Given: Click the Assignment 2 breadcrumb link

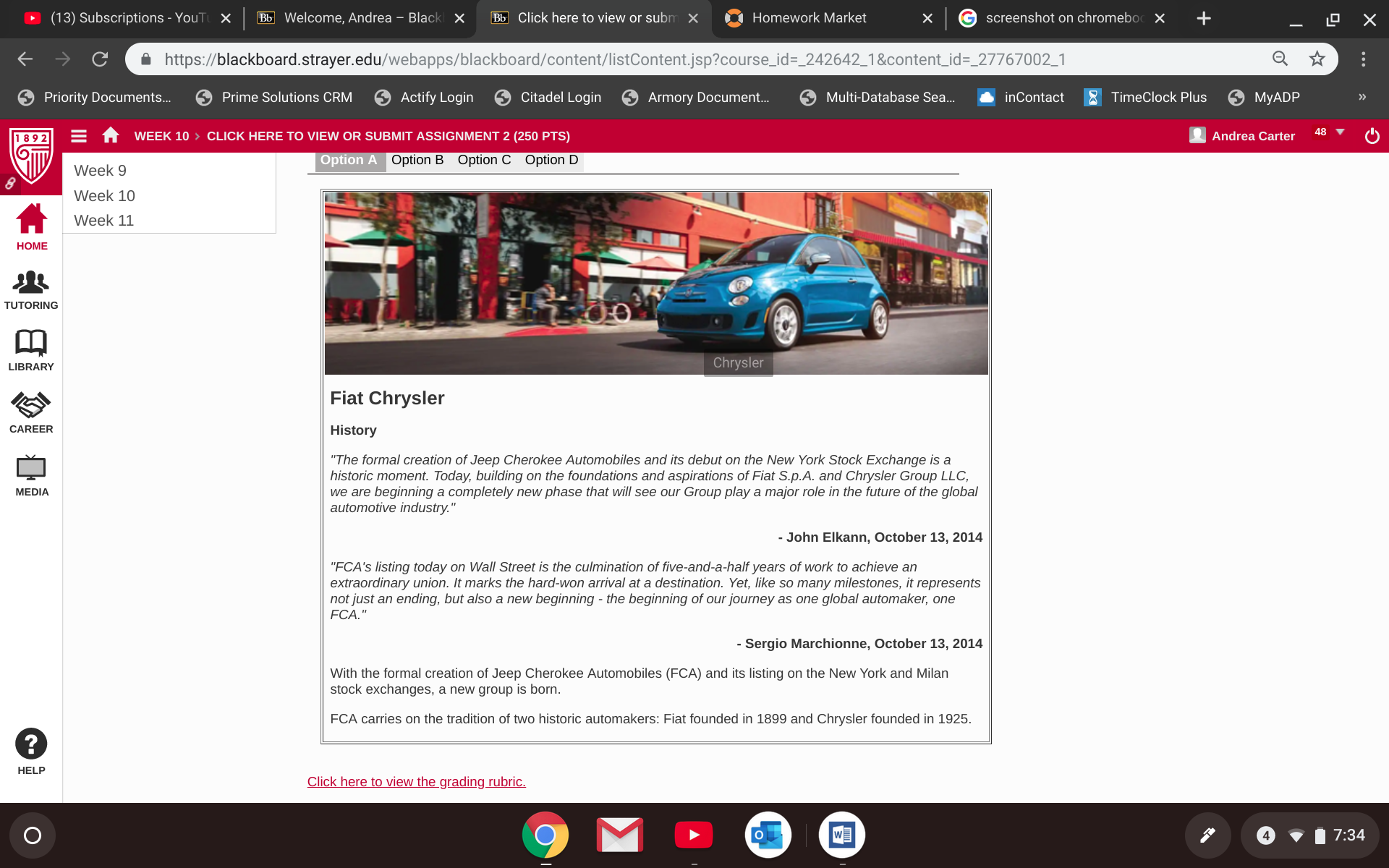Looking at the screenshot, I should [388, 136].
